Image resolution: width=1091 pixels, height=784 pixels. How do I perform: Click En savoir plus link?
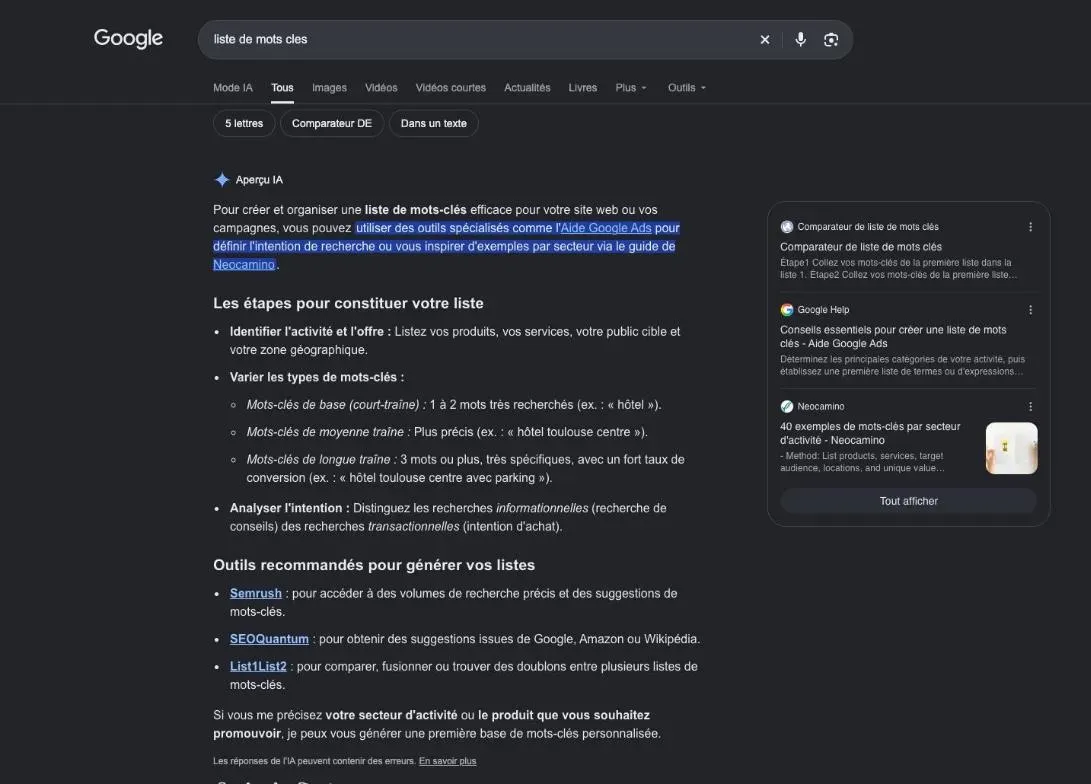click(x=447, y=761)
